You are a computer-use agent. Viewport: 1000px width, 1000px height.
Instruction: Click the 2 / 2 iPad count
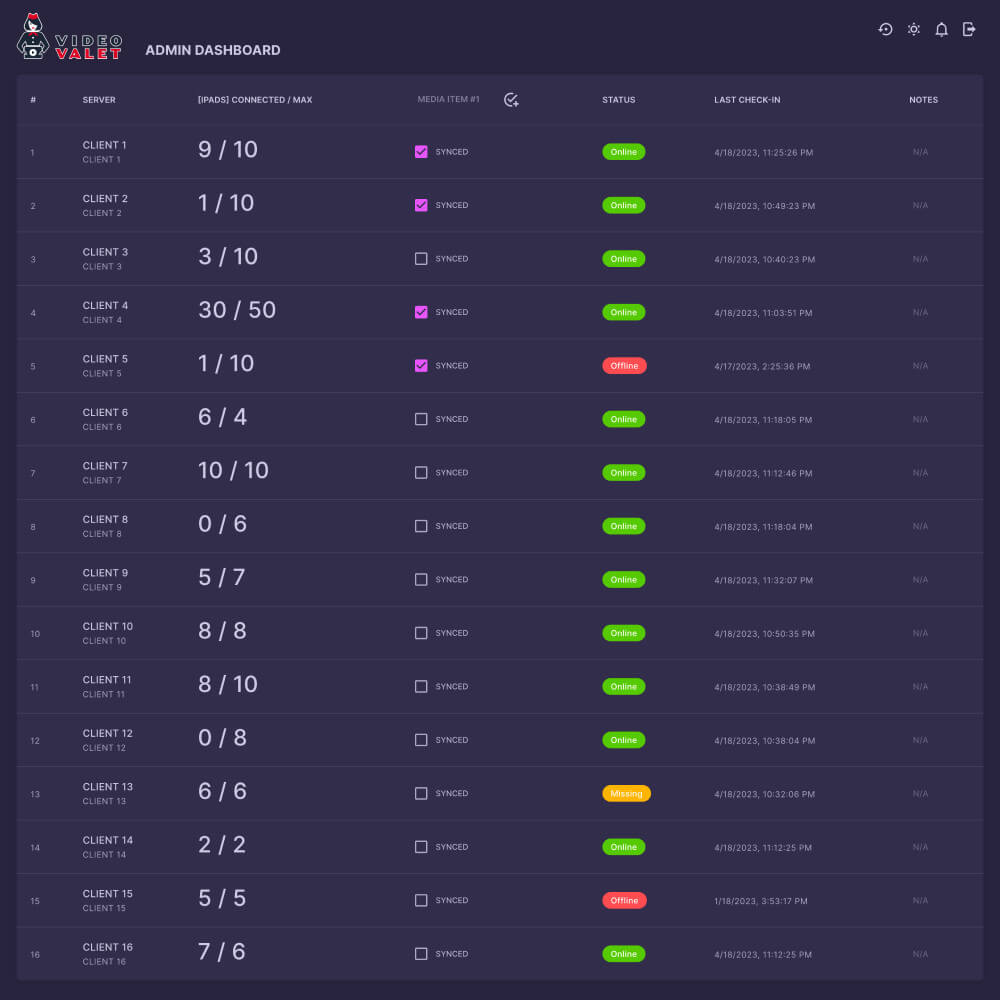pos(222,845)
